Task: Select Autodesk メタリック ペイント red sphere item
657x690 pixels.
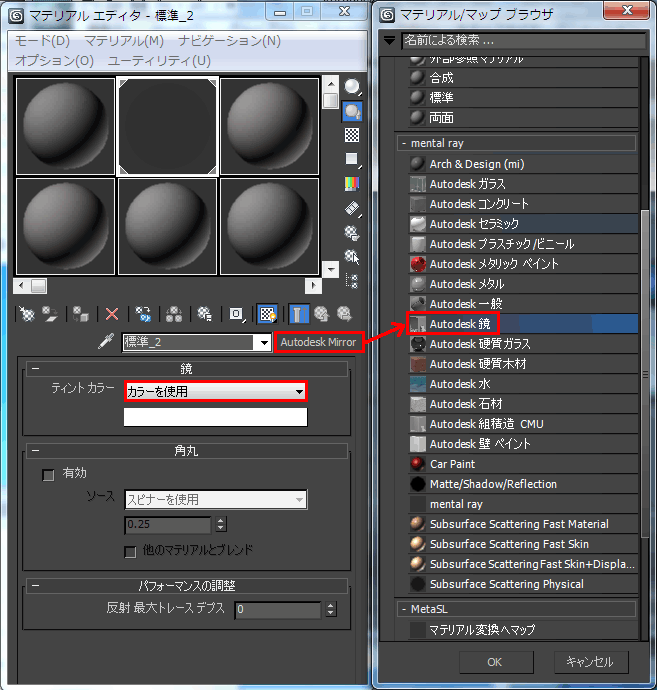Action: [524, 264]
